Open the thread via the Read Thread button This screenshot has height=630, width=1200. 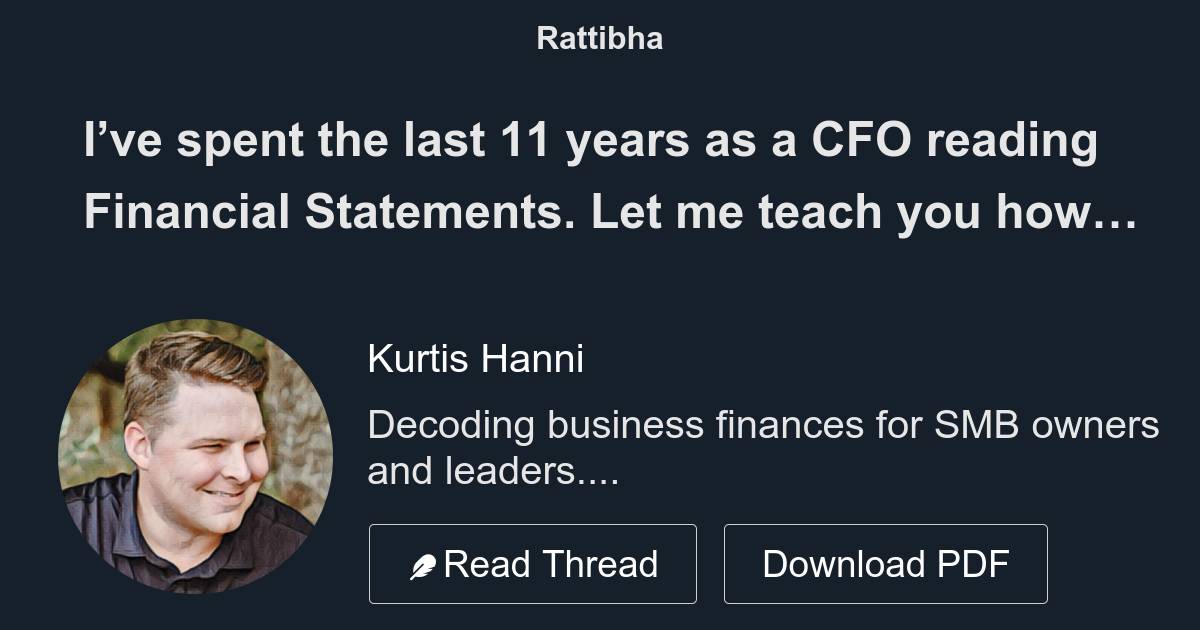(x=533, y=563)
